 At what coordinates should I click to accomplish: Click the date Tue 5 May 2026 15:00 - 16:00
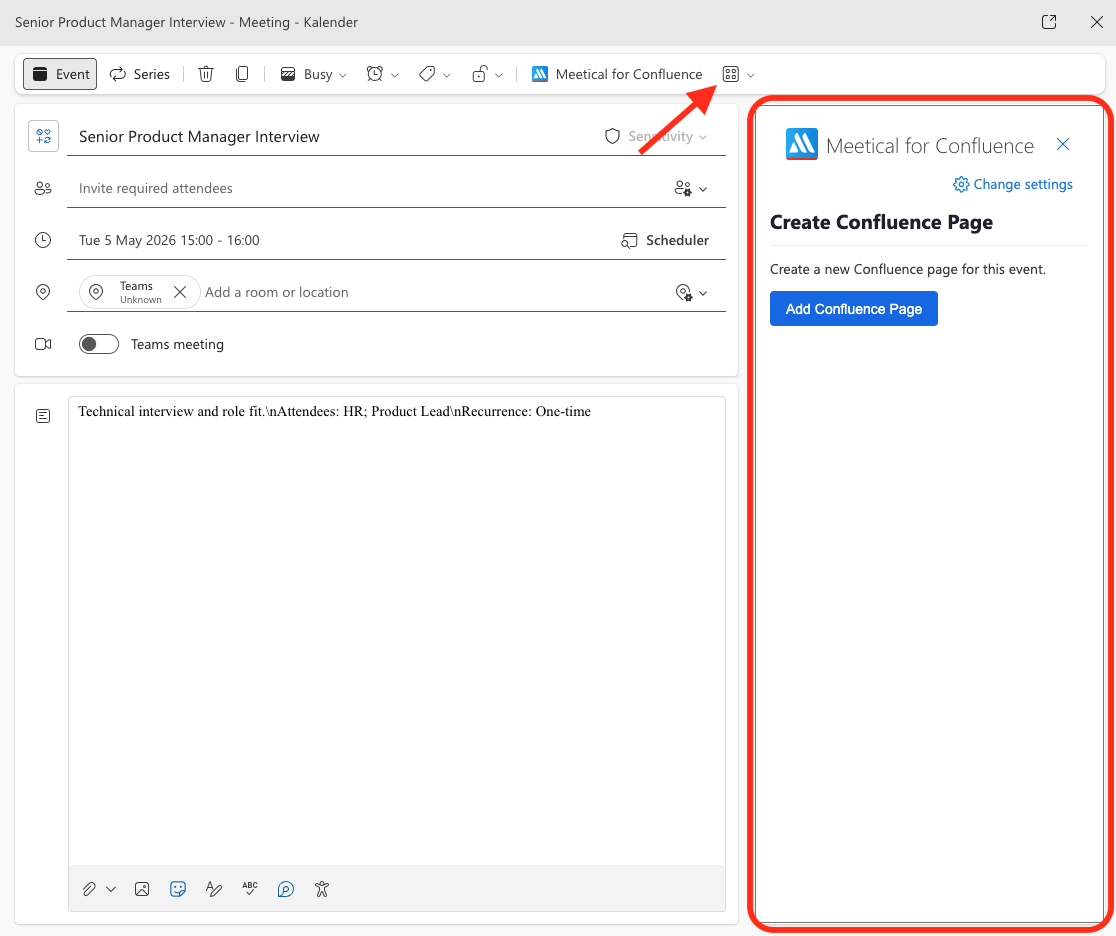(x=169, y=241)
